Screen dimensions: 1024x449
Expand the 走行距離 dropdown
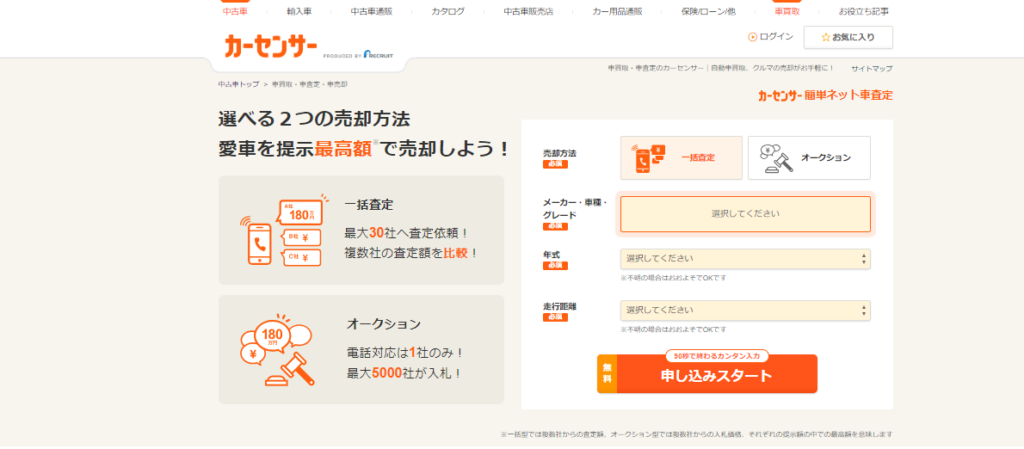coord(745,310)
